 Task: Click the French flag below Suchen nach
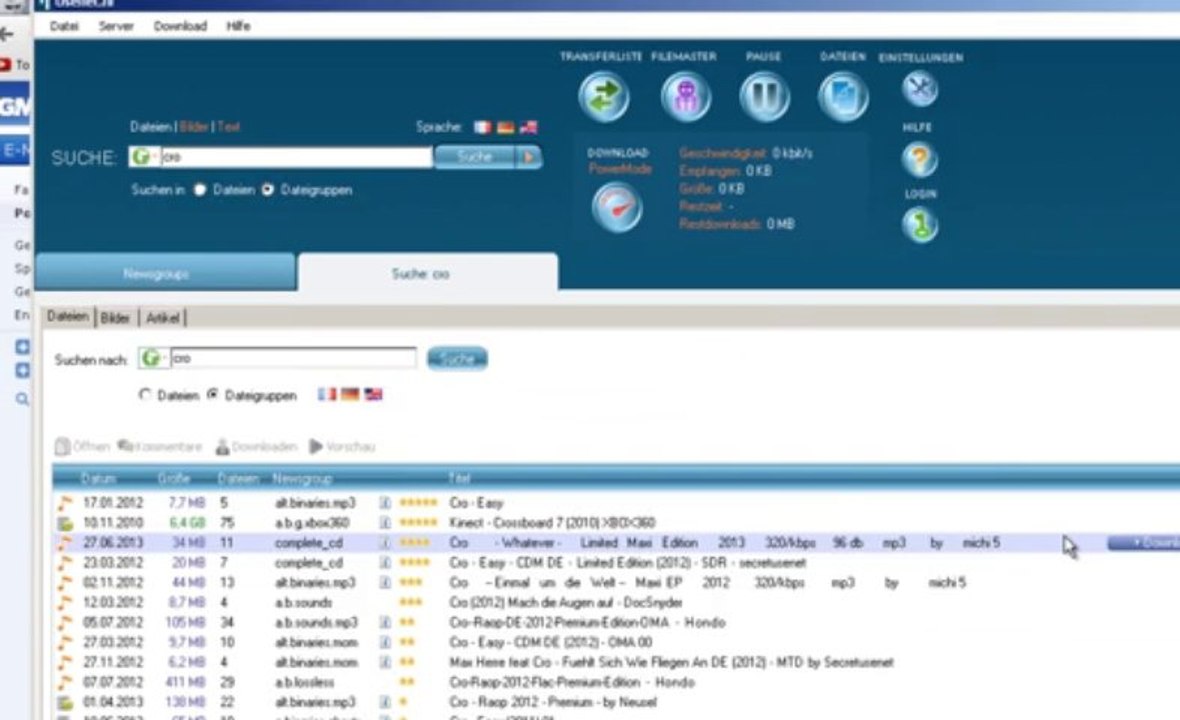[x=327, y=394]
